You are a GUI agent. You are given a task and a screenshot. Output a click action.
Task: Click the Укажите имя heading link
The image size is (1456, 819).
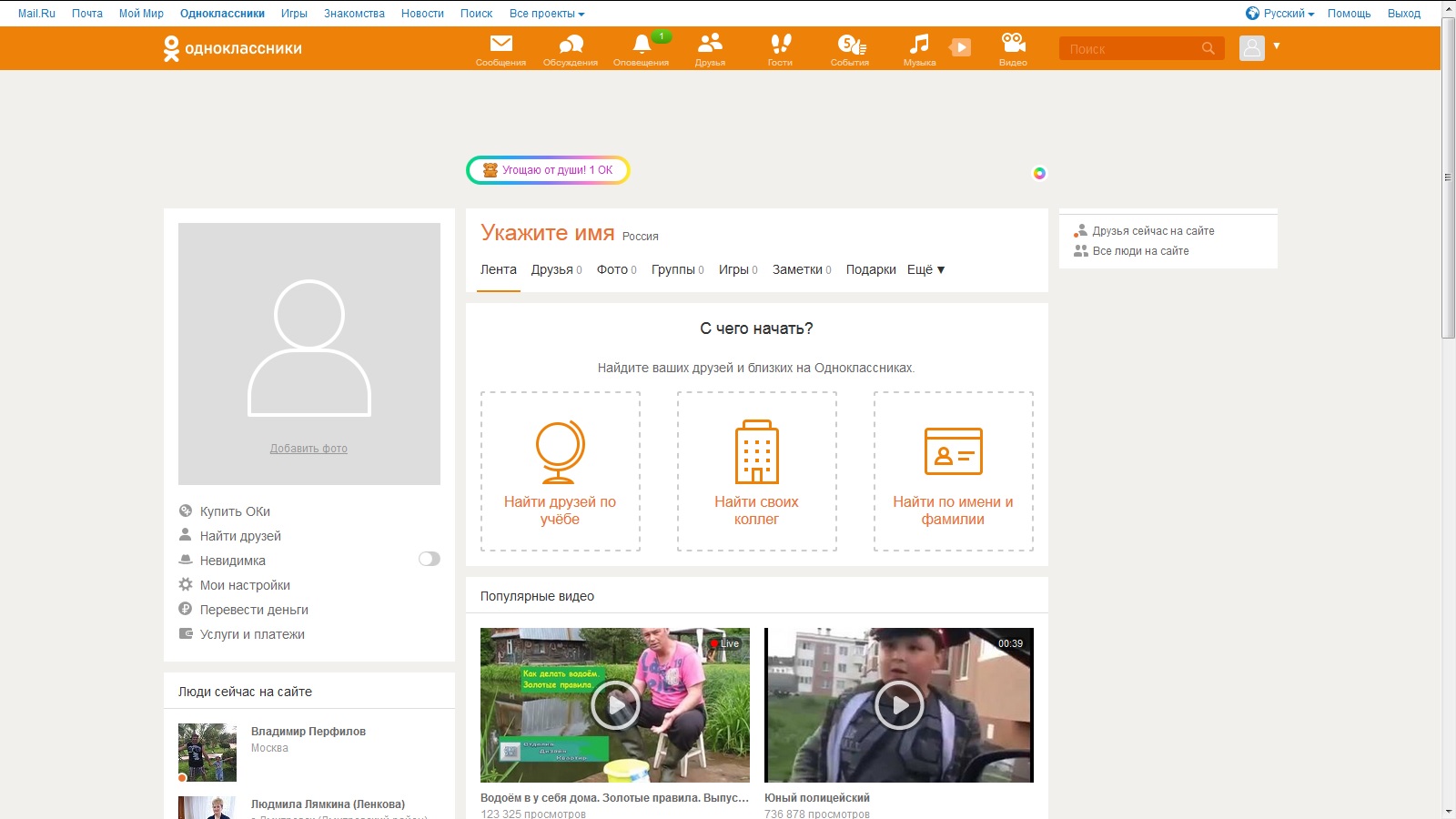coord(548,233)
